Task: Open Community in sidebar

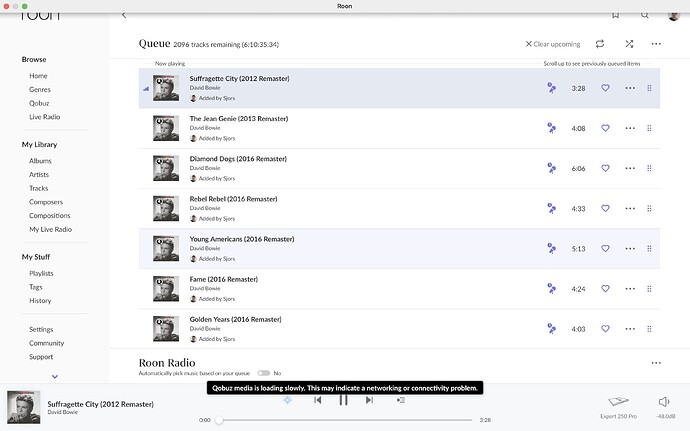Action: [x=47, y=343]
